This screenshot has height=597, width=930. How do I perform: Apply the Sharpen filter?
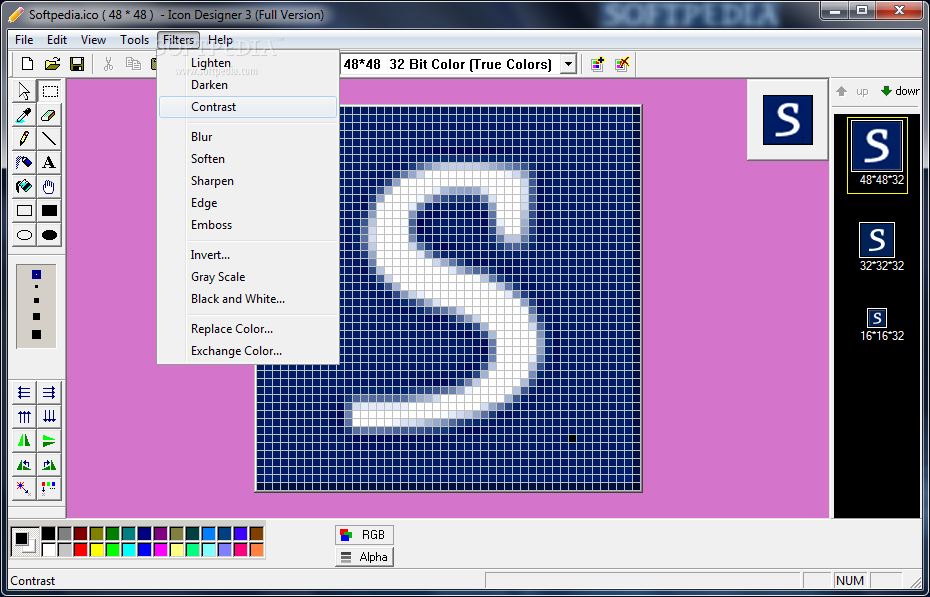tap(248, 180)
